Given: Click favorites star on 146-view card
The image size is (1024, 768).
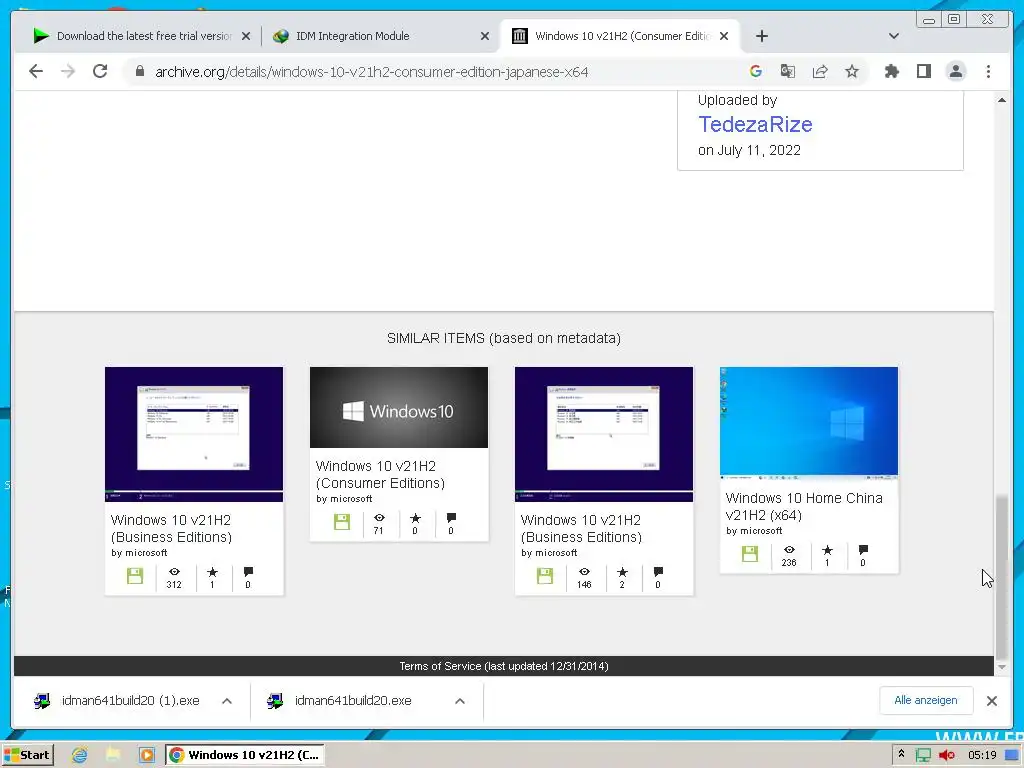Looking at the screenshot, I should point(622,572).
